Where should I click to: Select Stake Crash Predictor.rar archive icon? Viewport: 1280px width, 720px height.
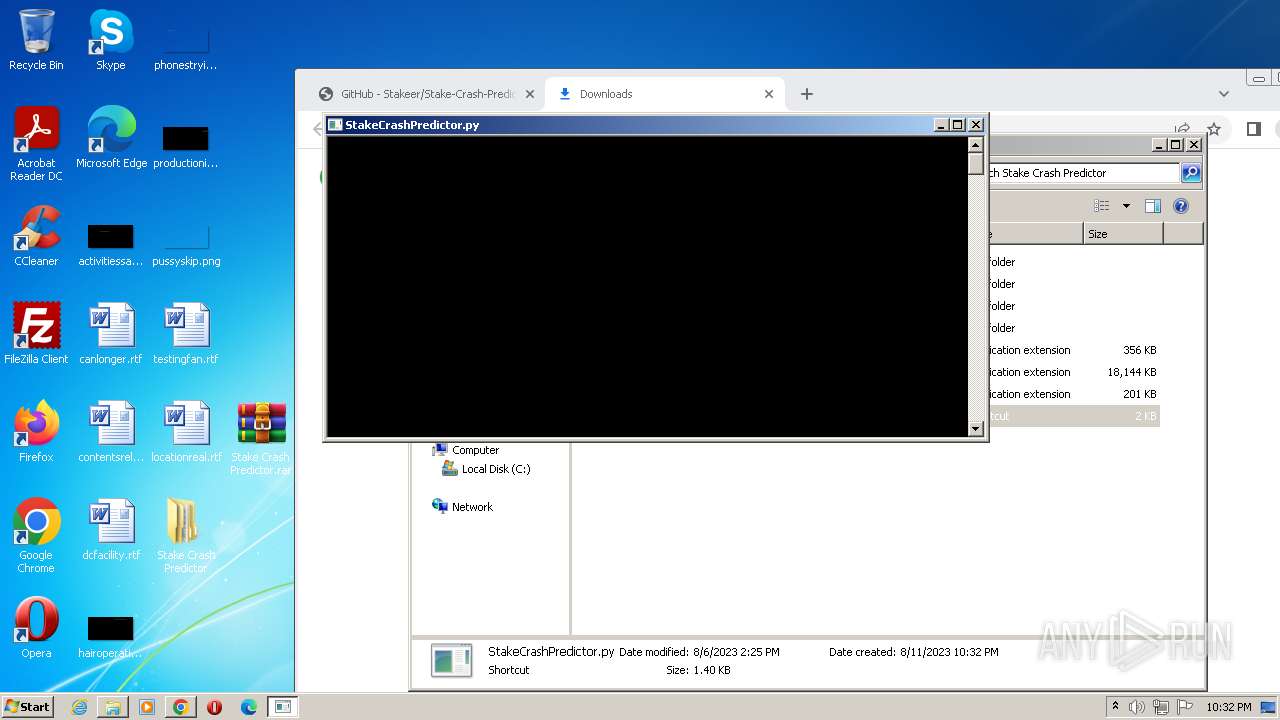point(261,438)
